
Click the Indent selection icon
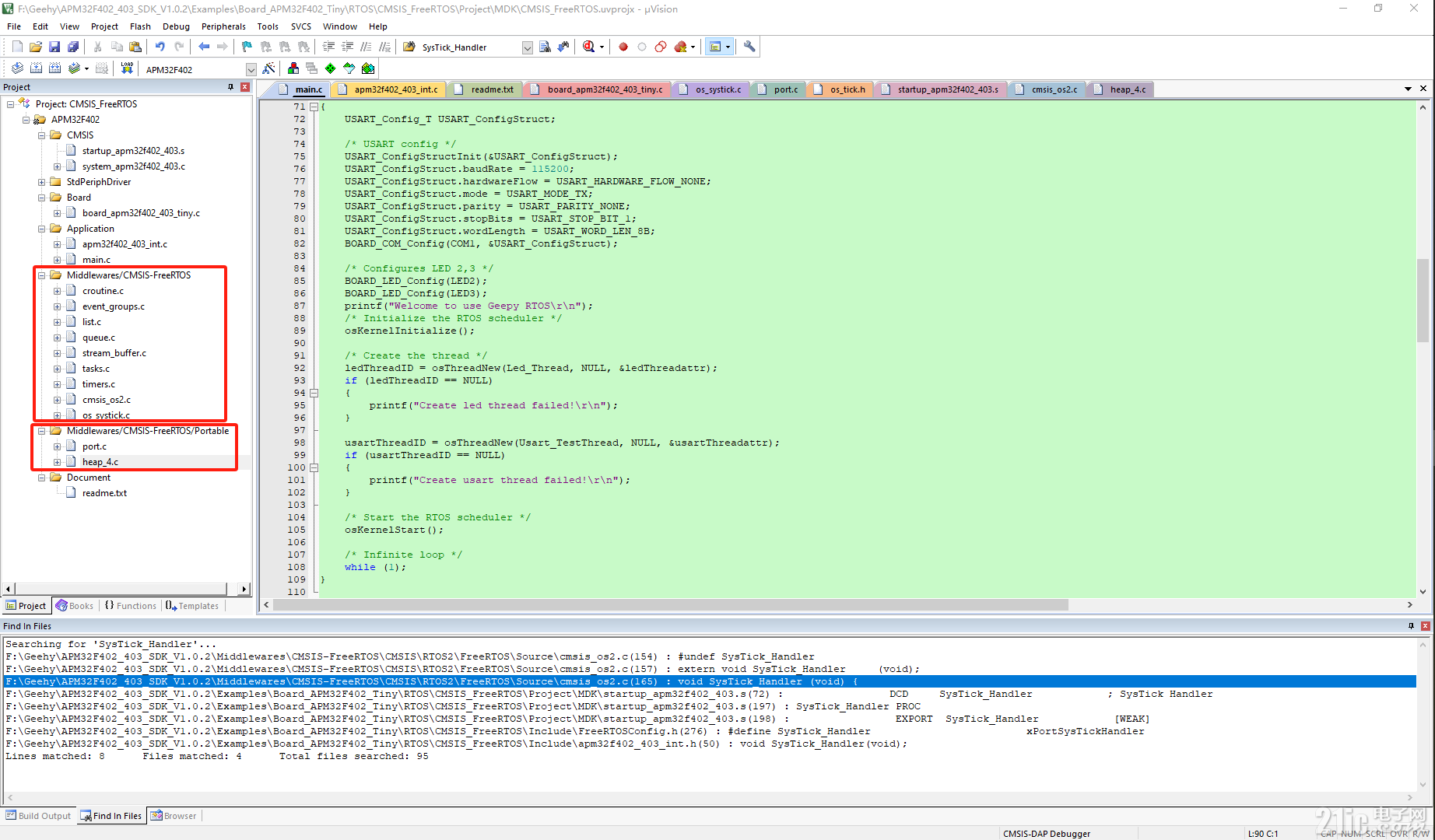tap(329, 47)
